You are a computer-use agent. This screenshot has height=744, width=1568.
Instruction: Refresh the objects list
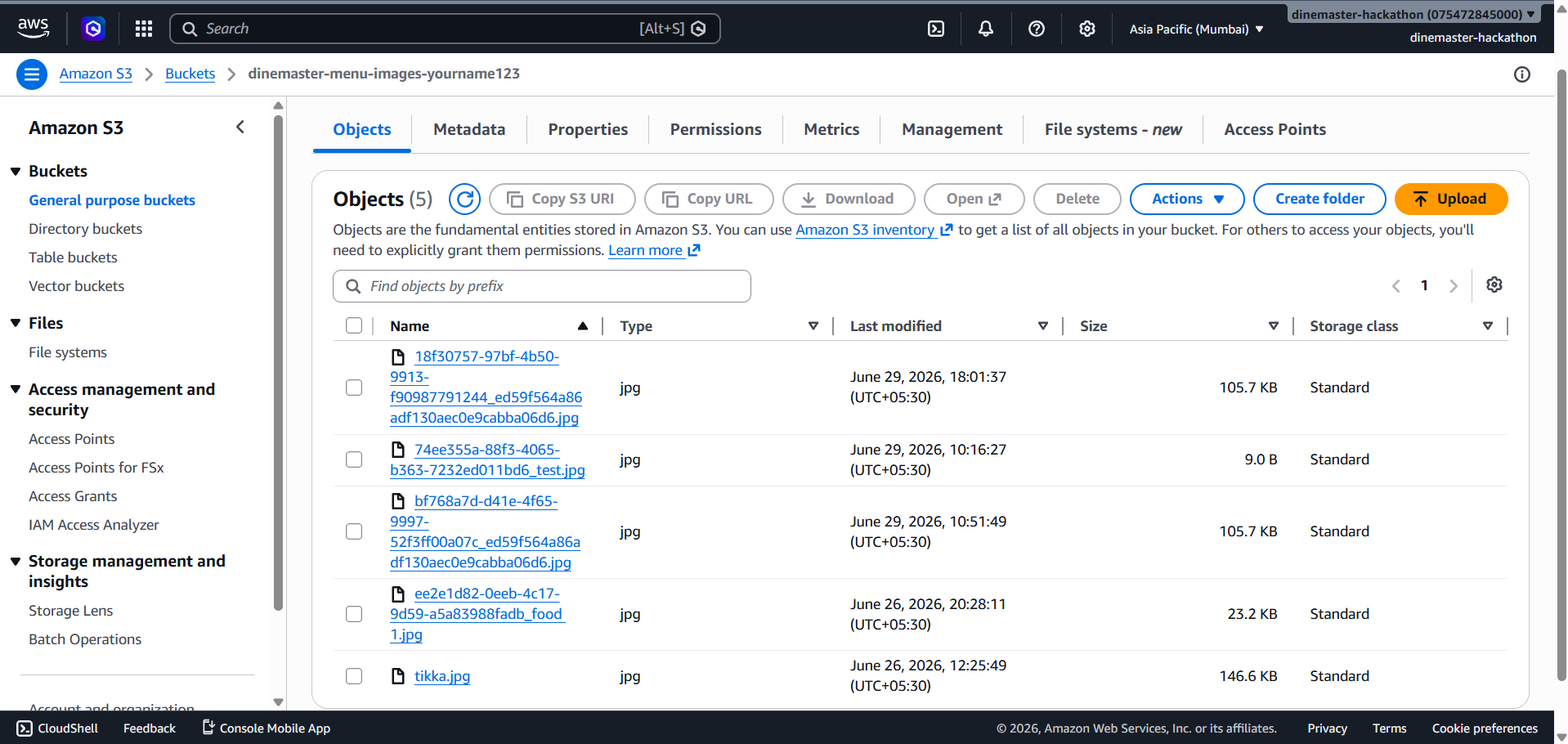[x=465, y=199]
